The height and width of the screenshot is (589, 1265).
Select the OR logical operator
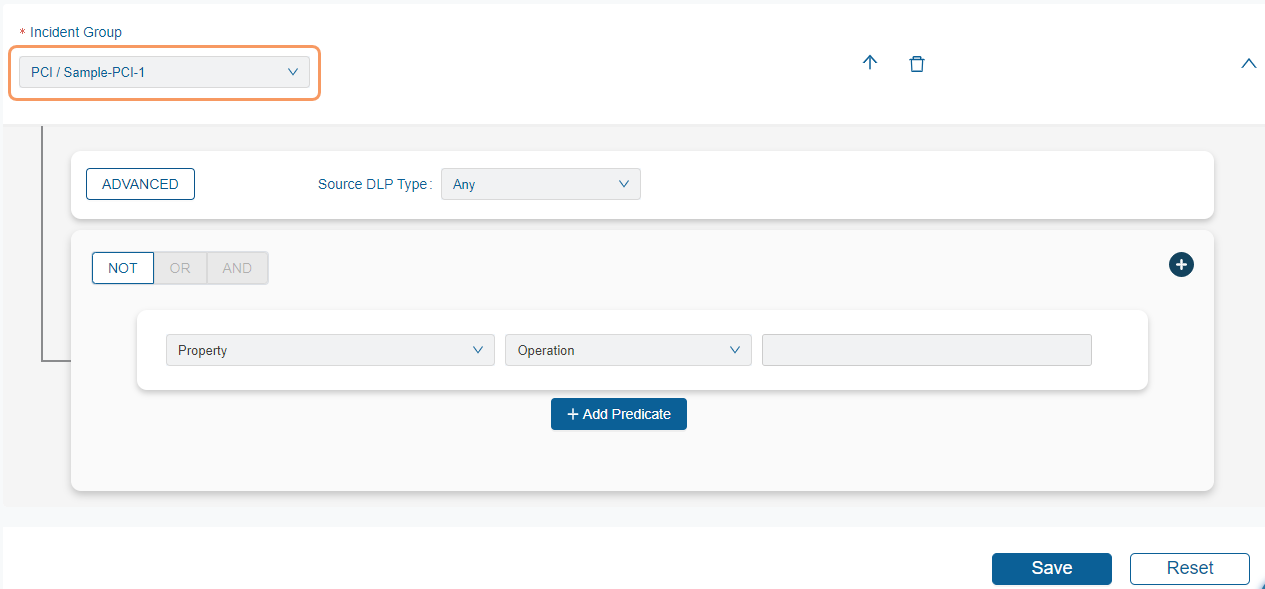pyautogui.click(x=180, y=268)
